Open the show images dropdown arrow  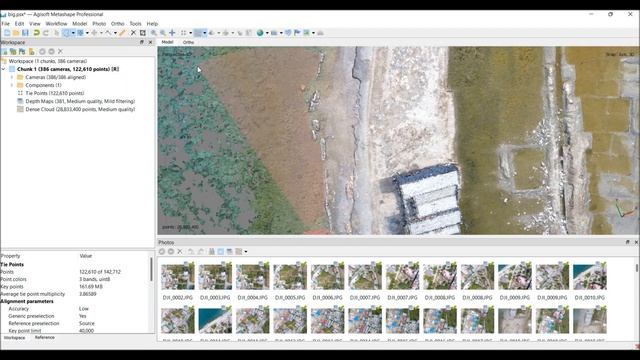tap(313, 33)
